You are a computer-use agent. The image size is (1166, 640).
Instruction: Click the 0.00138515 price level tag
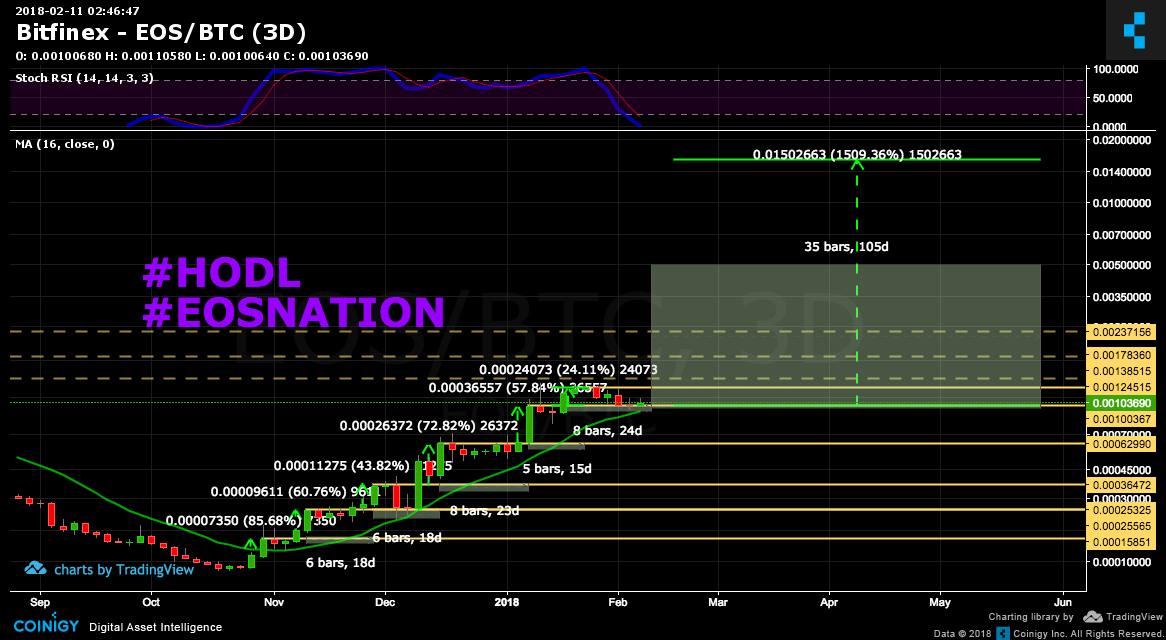[x=1119, y=370]
